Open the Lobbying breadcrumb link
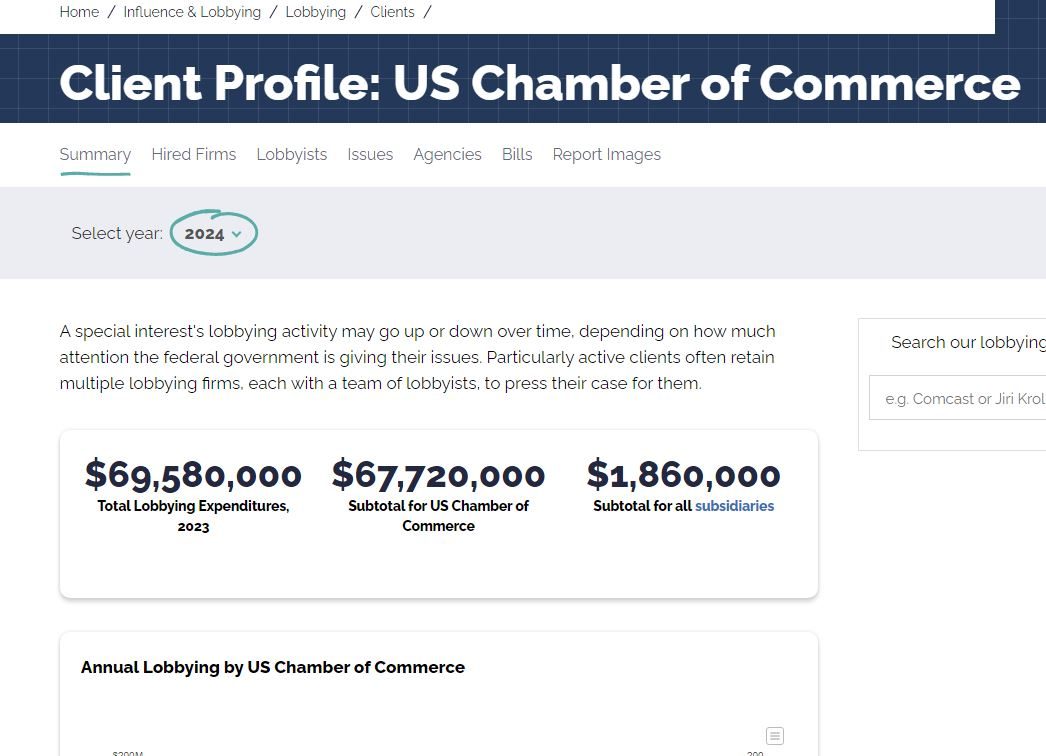 [x=315, y=12]
